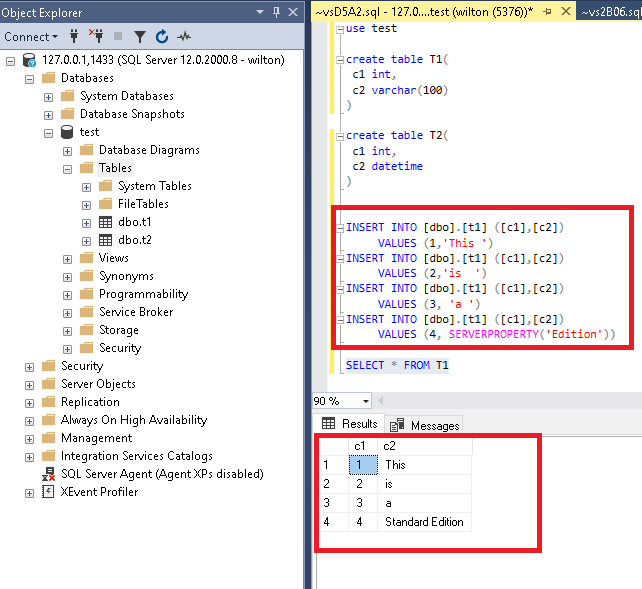Expand the Database Diagrams folder
The height and width of the screenshot is (589, 642).
[x=68, y=151]
